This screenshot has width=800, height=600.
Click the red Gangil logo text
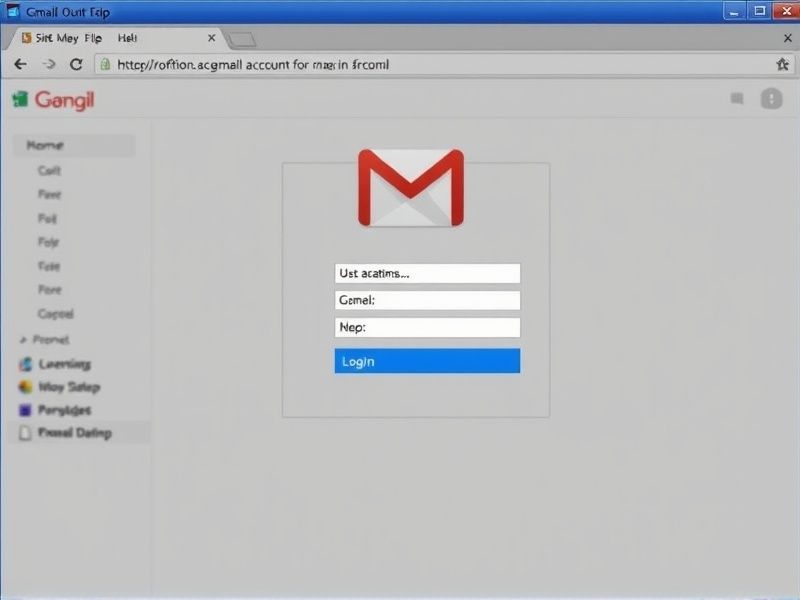64,100
